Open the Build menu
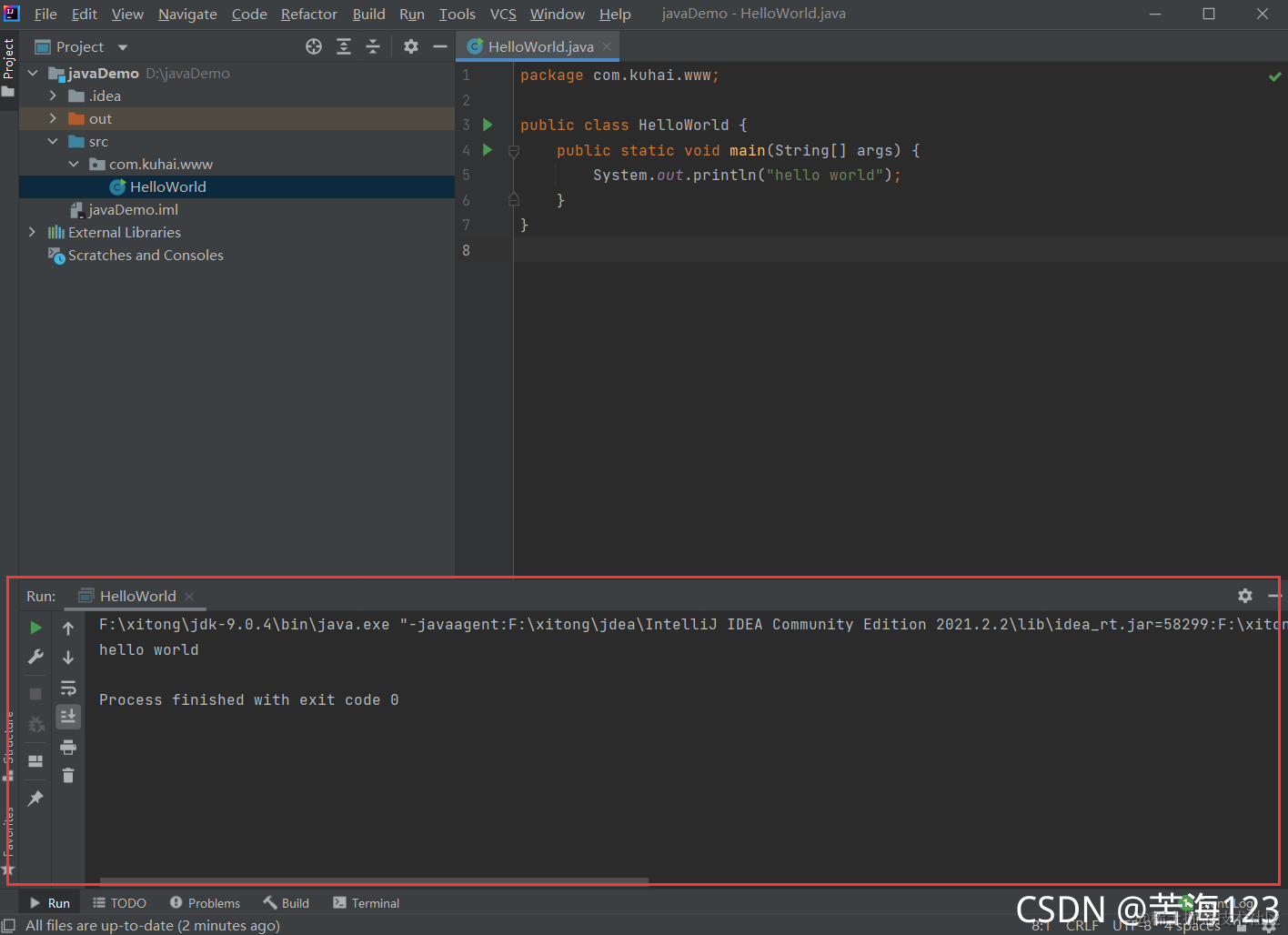The image size is (1288, 935). coord(368,14)
